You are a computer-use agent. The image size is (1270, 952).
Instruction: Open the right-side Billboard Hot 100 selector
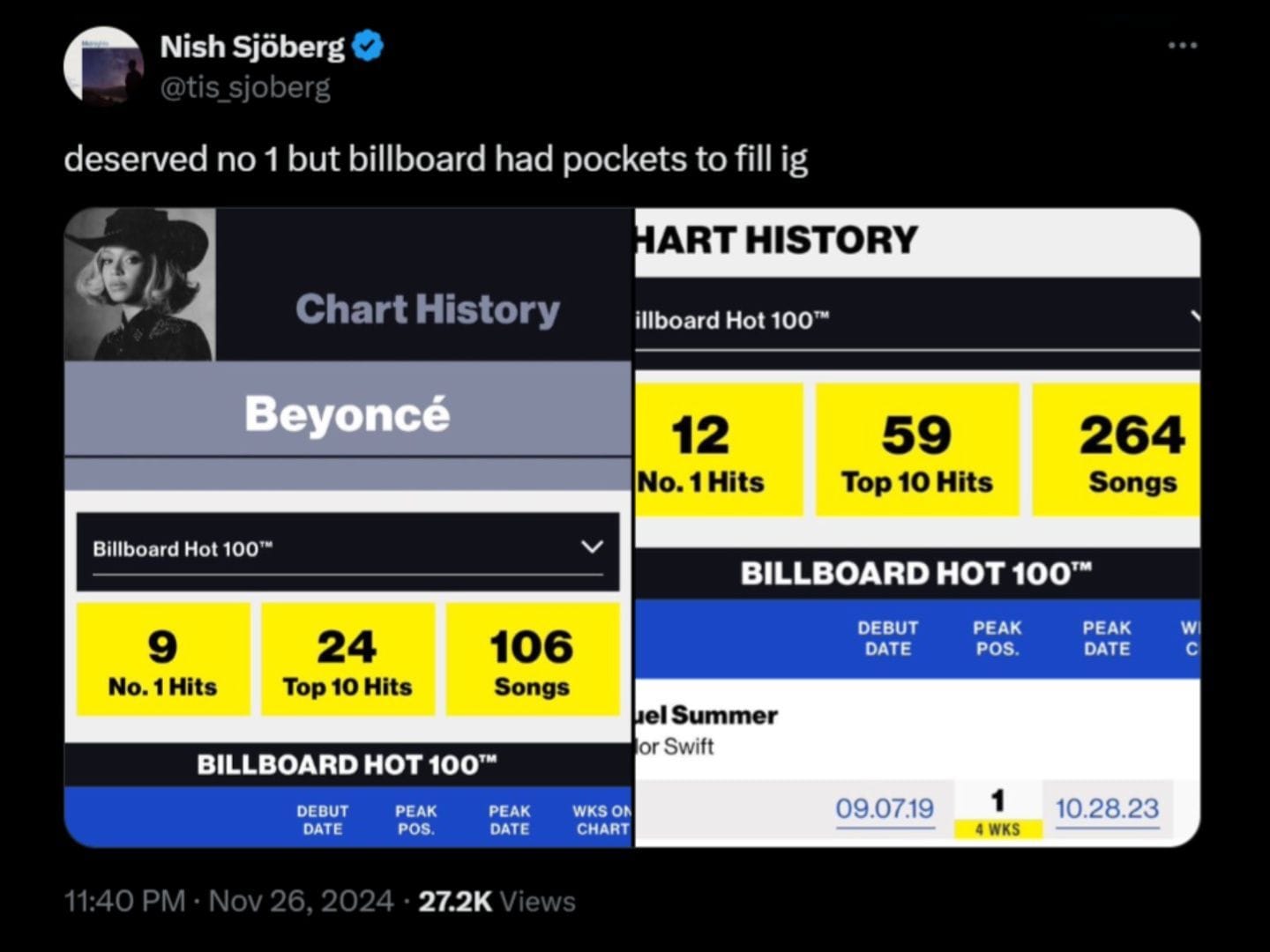917,320
